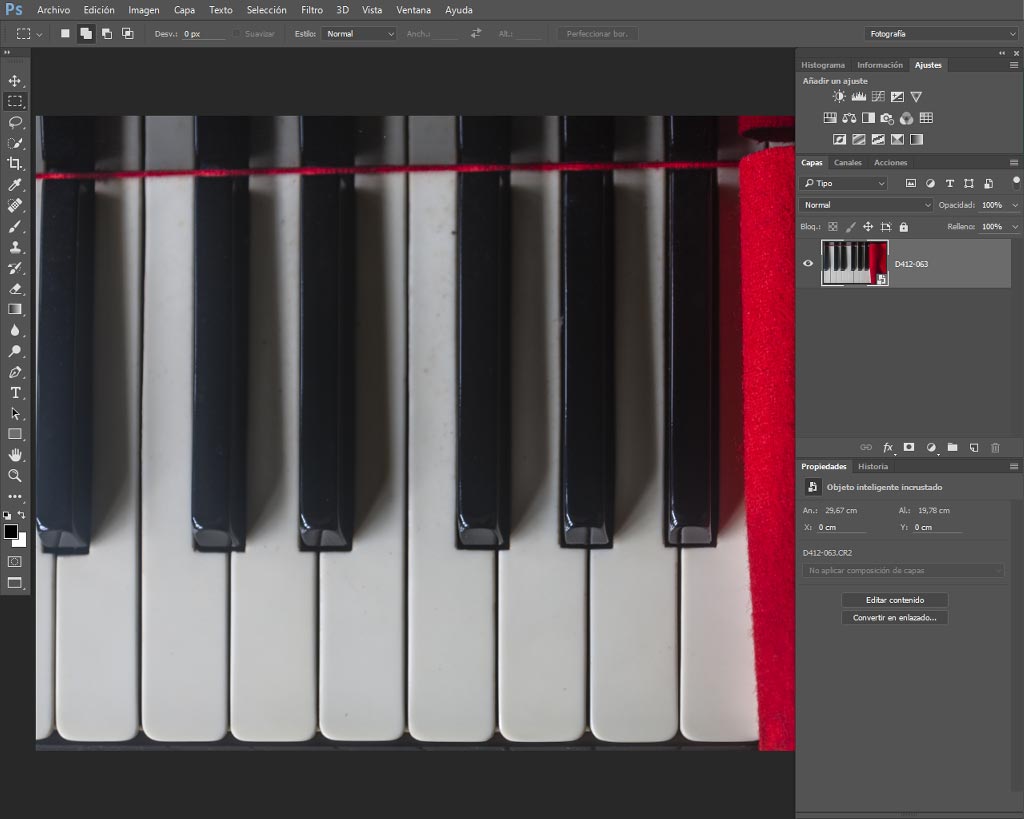
Task: Add a Vibrance adjustment
Action: pos(916,97)
